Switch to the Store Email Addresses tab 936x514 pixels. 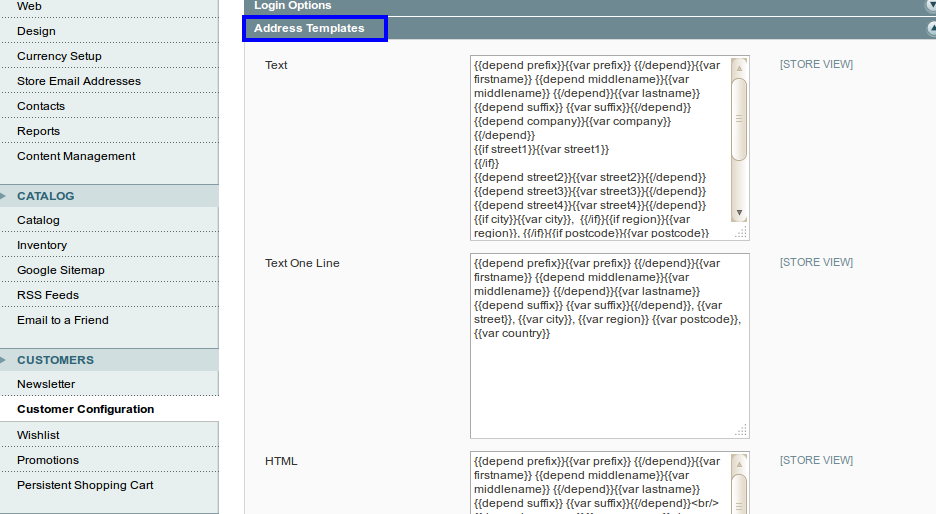tap(79, 81)
